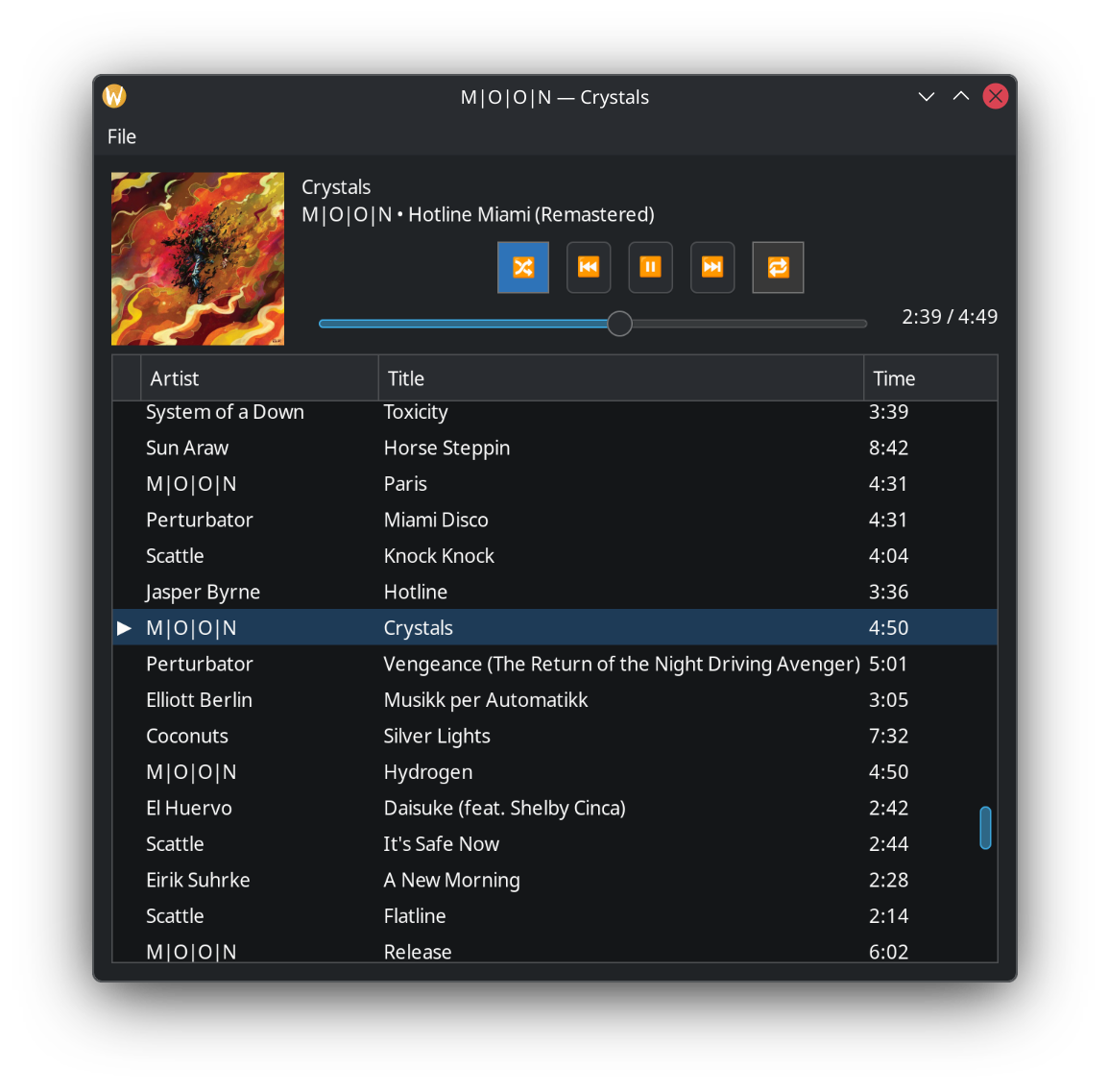Screen dimensions: 1109x1092
Task: Click the app logo in title bar
Action: (x=114, y=96)
